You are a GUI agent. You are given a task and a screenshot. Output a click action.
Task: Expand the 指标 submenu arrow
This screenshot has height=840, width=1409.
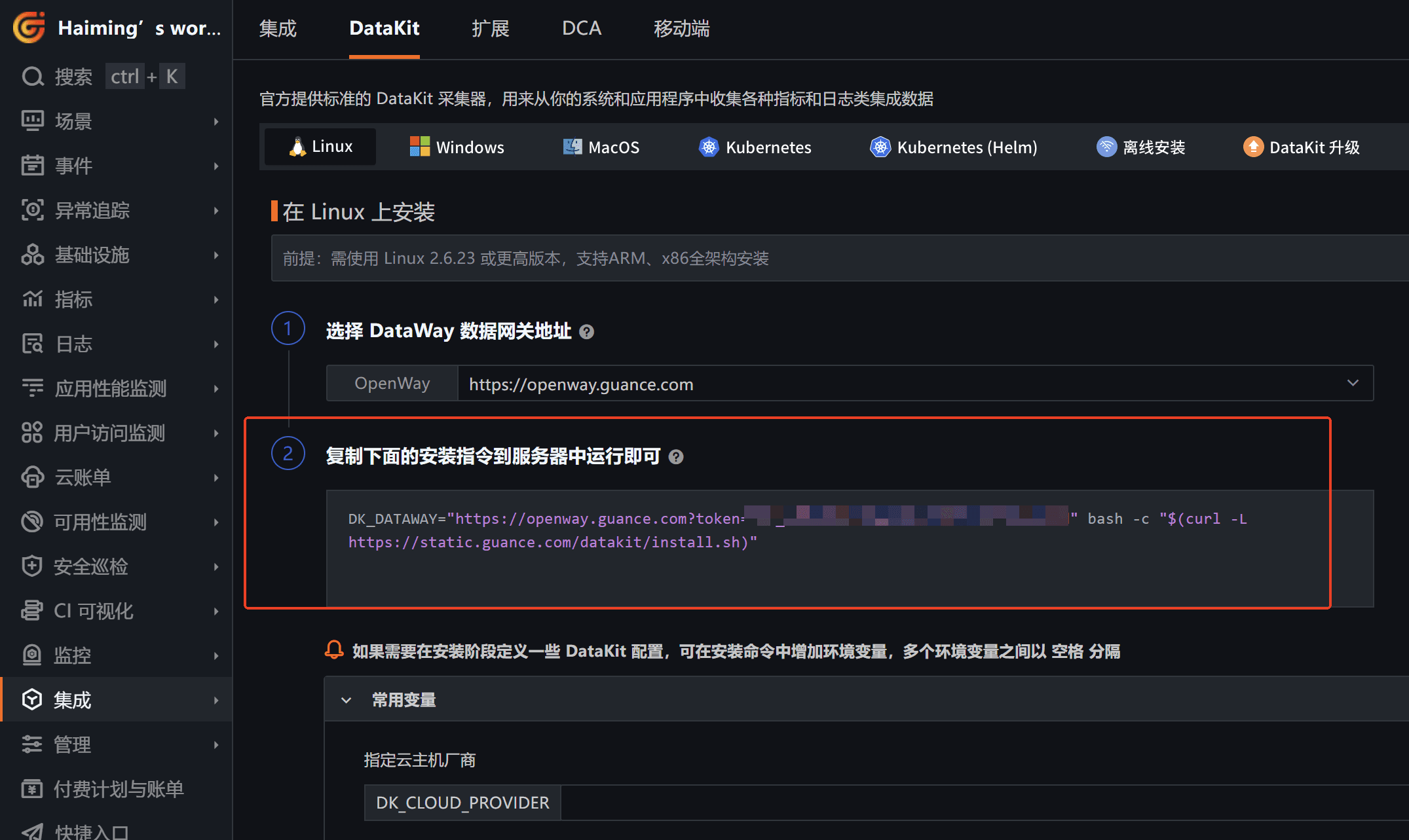pos(216,299)
